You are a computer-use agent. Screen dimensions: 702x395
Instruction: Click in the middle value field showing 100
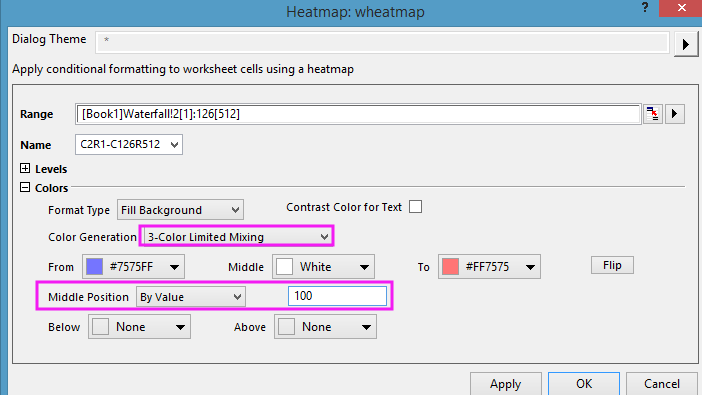[x=338, y=296]
